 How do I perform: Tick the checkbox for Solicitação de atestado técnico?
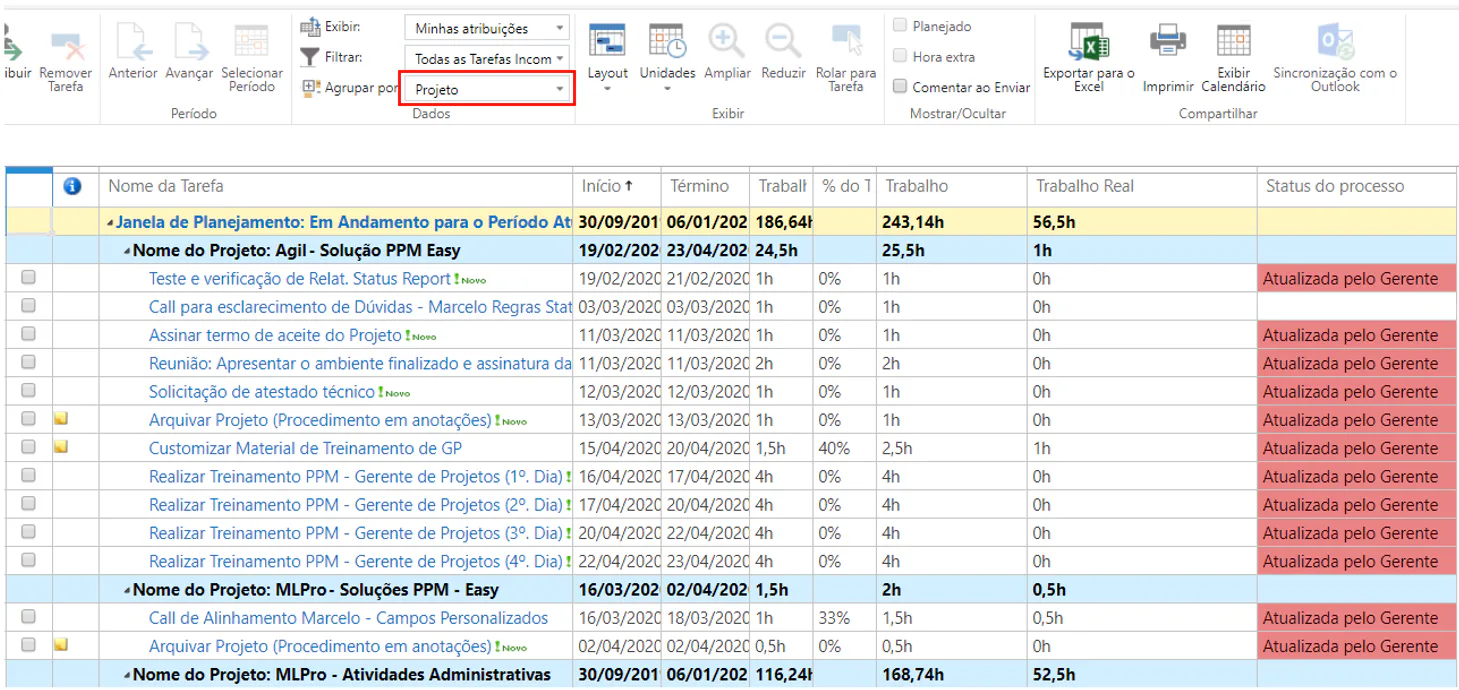click(x=28, y=391)
